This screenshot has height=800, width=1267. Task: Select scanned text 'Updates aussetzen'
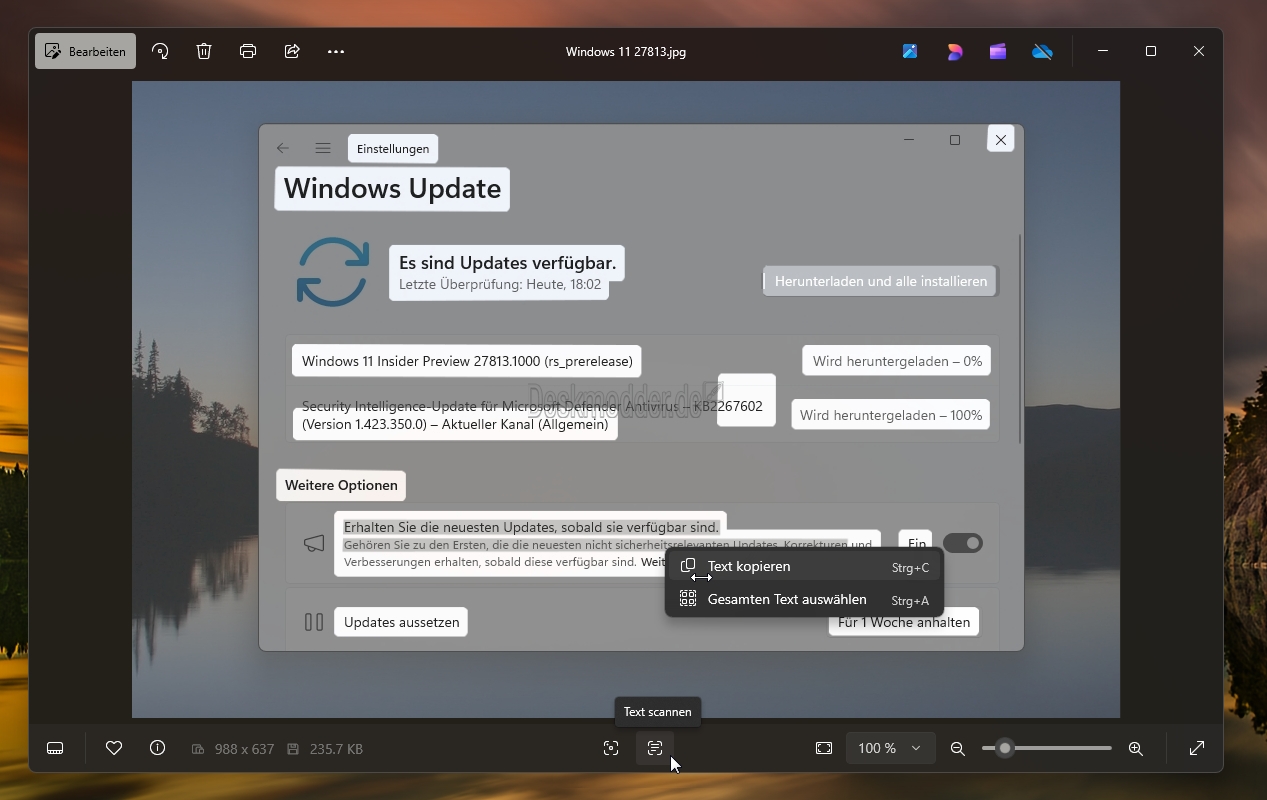click(401, 622)
